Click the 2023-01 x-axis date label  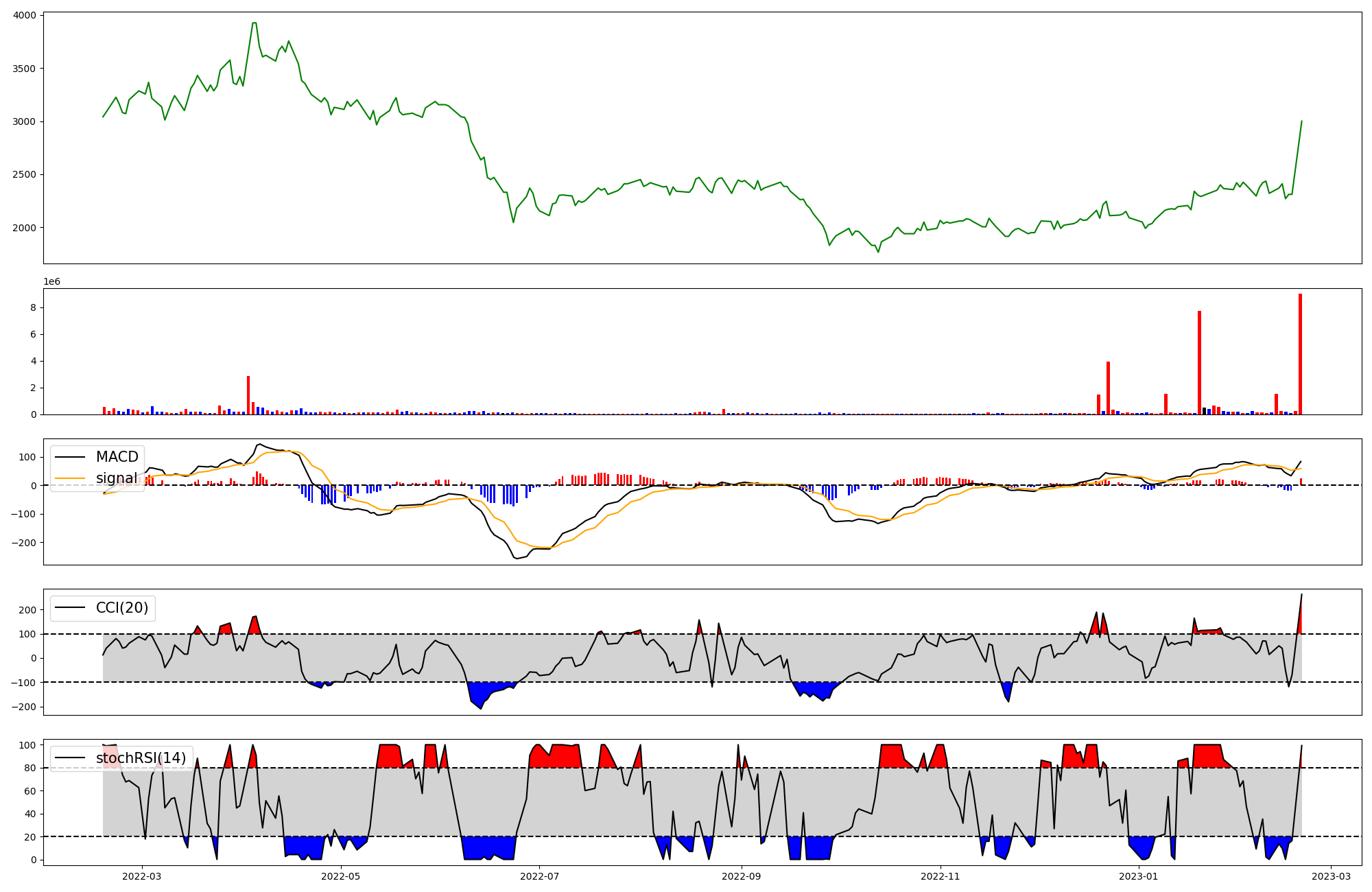[1139, 876]
